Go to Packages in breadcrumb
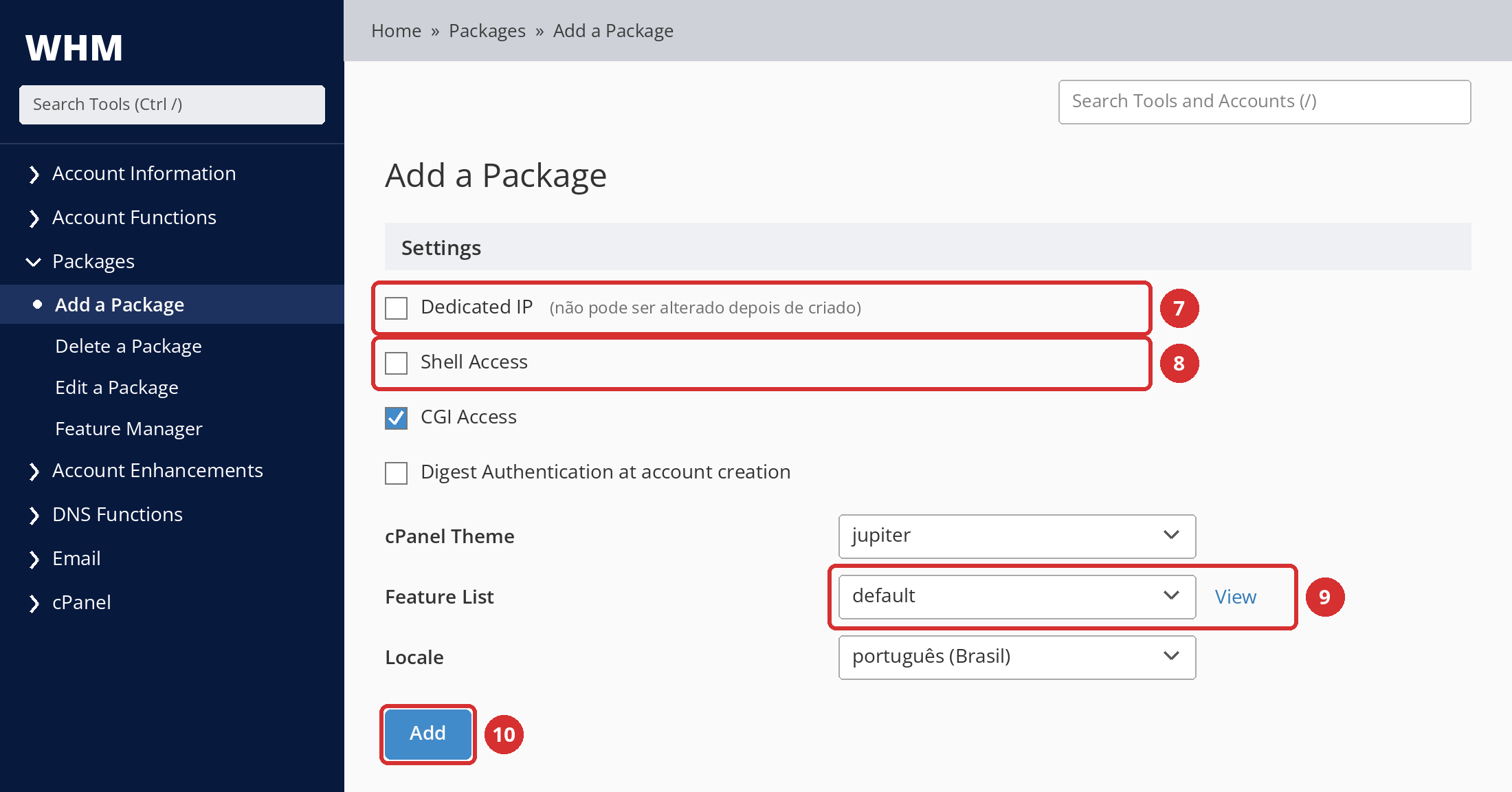This screenshot has height=792, width=1512. click(487, 31)
